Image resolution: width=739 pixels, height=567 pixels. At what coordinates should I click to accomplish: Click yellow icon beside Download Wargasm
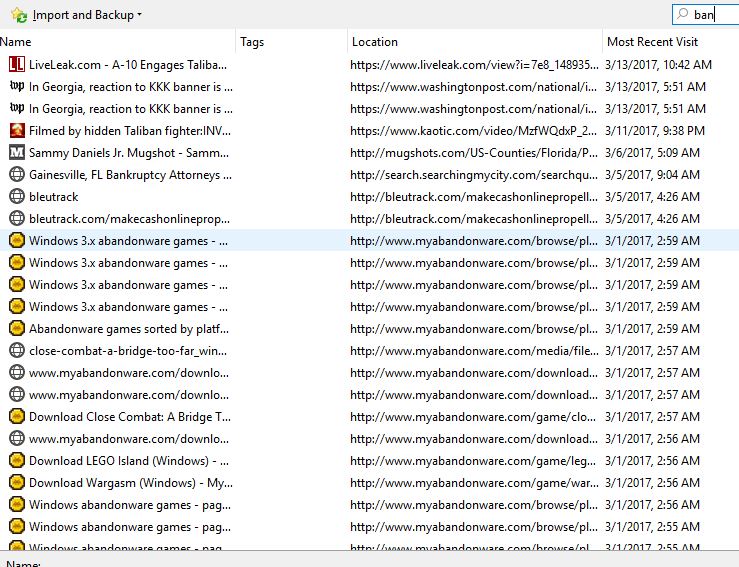tap(16, 483)
